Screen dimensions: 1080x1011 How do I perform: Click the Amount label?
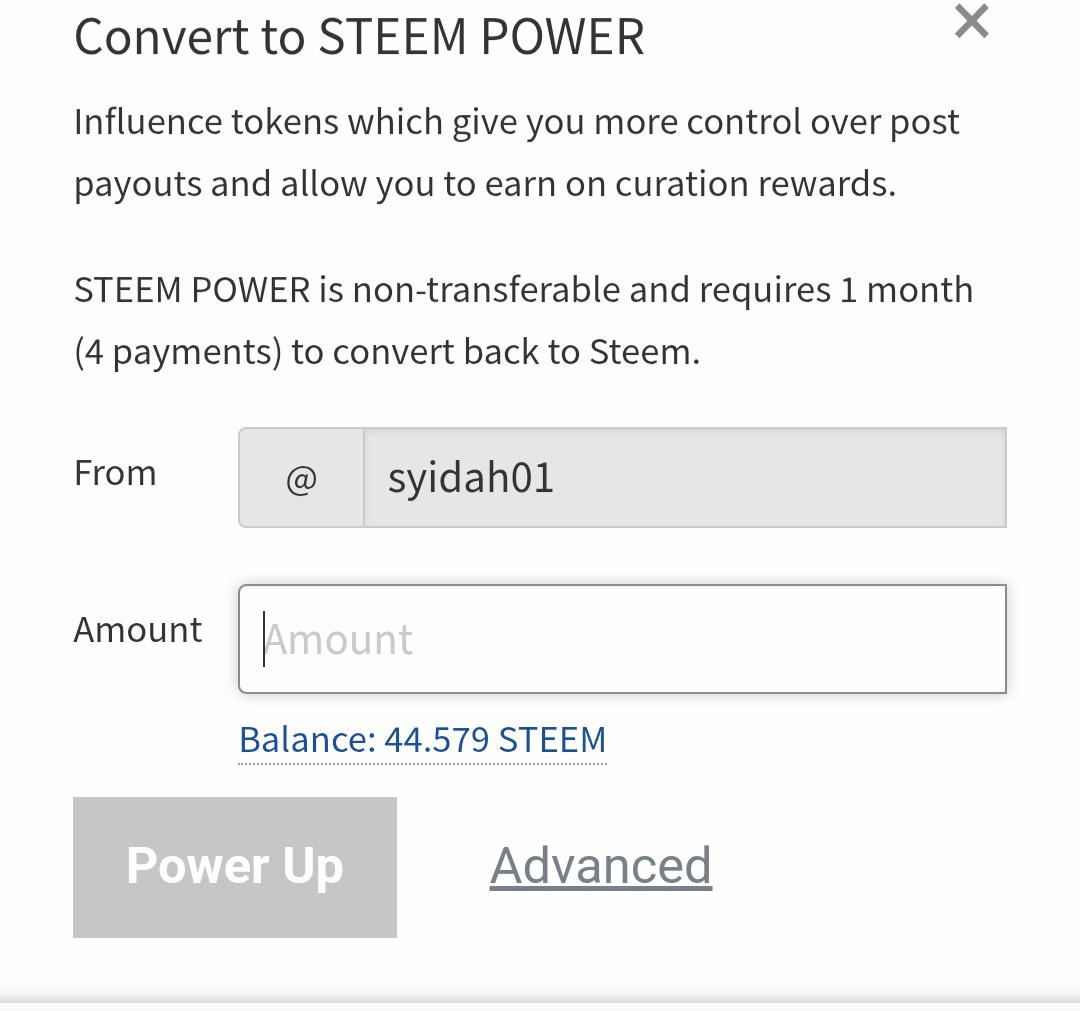pyautogui.click(x=138, y=629)
